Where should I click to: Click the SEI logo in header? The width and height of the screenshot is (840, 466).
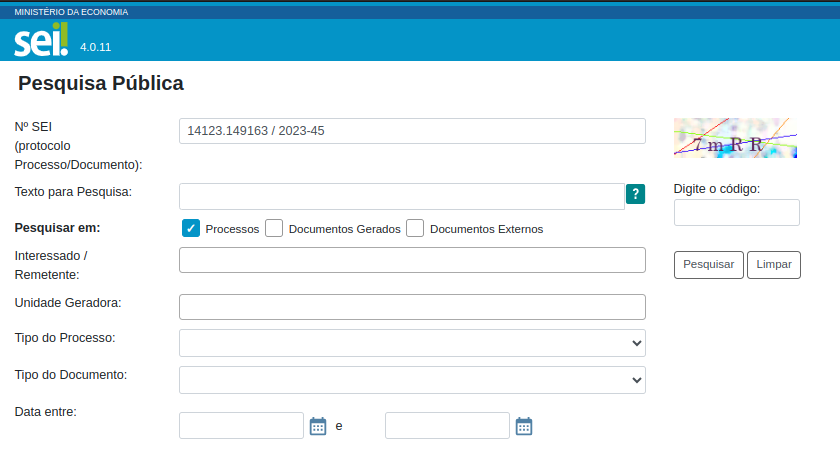(x=41, y=41)
